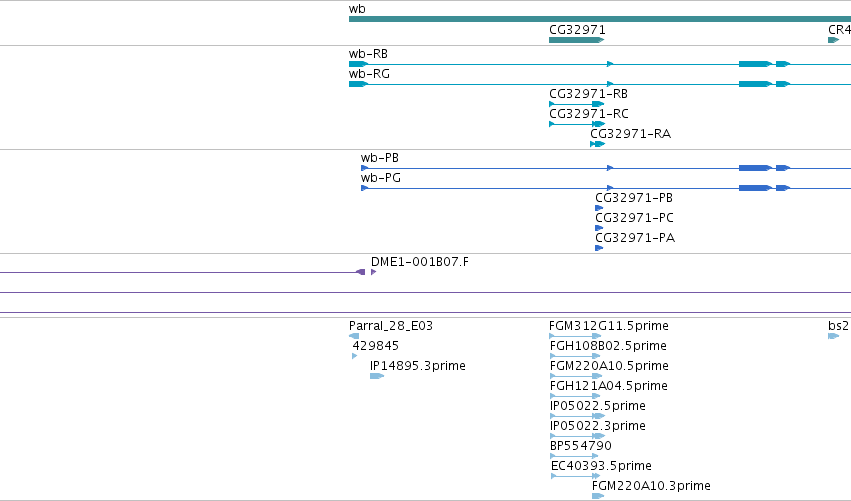851x501 pixels.
Task: Select the FGM312G11.5prime EST feature
Action: point(575,336)
